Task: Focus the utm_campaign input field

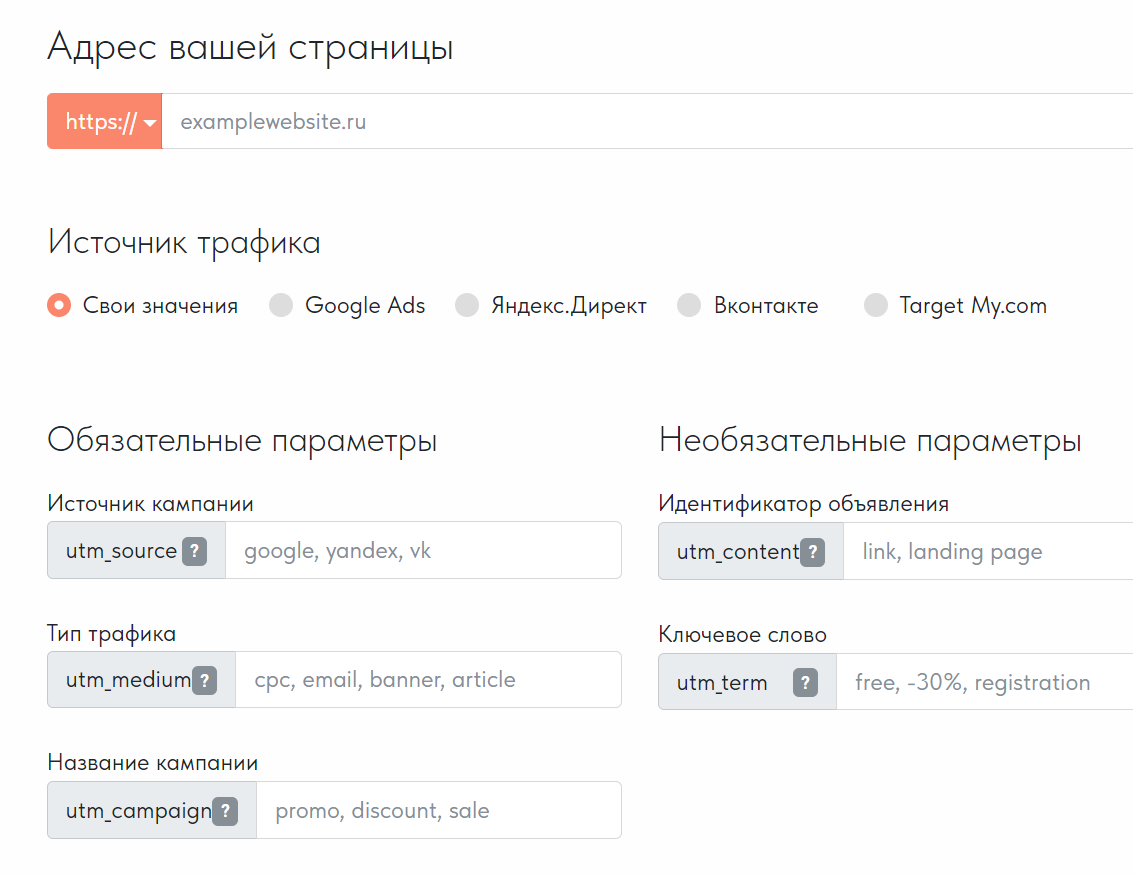Action: click(438, 811)
